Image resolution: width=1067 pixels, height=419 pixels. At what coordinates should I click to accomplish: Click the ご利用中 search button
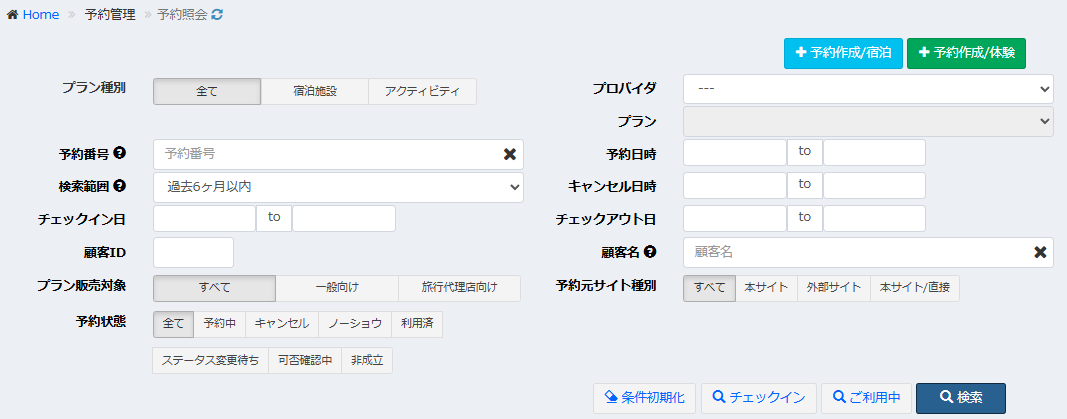[866, 398]
